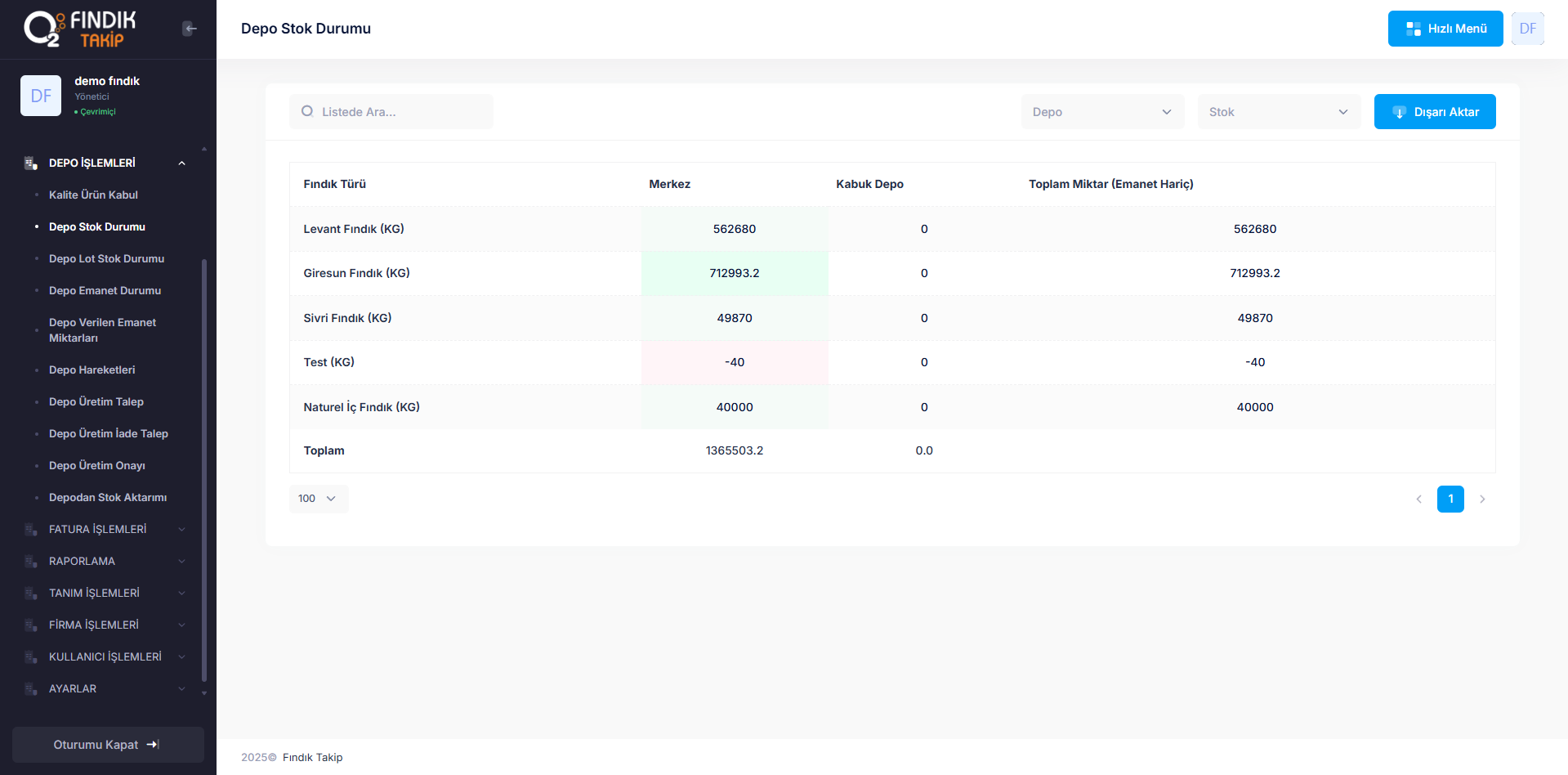The height and width of the screenshot is (775, 1568).
Task: Click the Depo İşlemleri module icon
Action: pyautogui.click(x=31, y=163)
